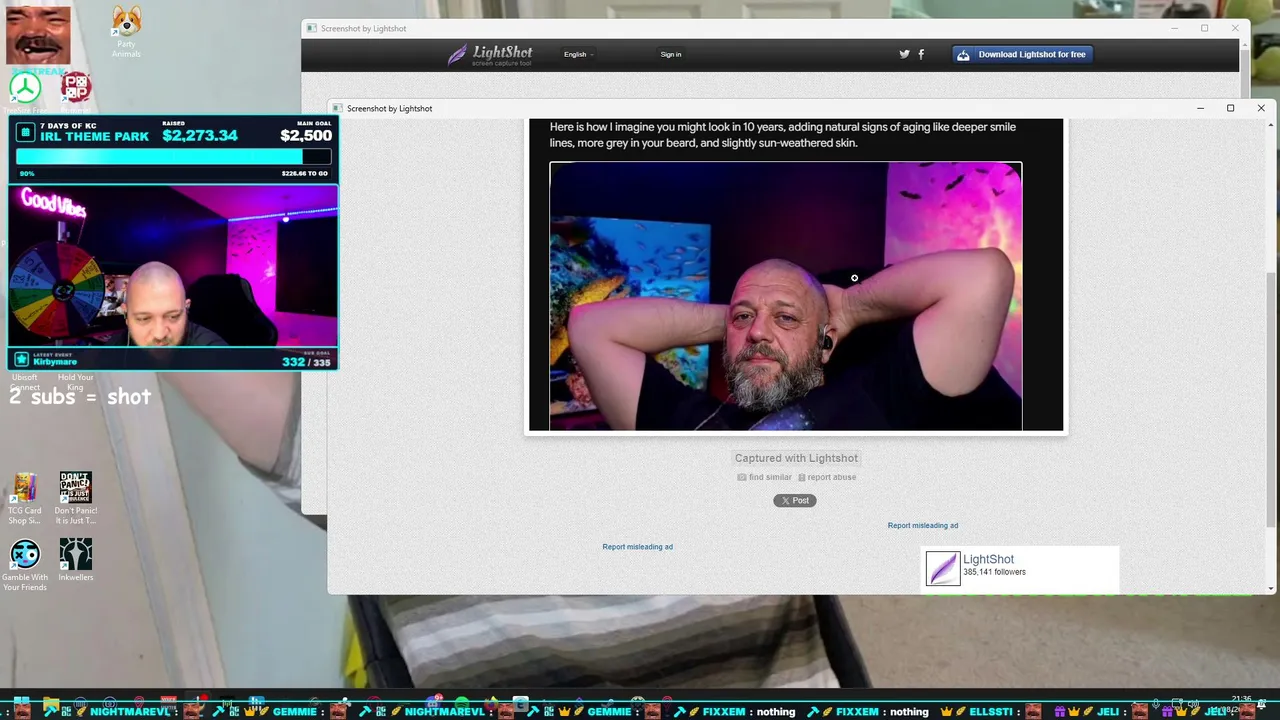The image size is (1280, 720).
Task: Click the 385,141 followers text
Action: pos(994,572)
